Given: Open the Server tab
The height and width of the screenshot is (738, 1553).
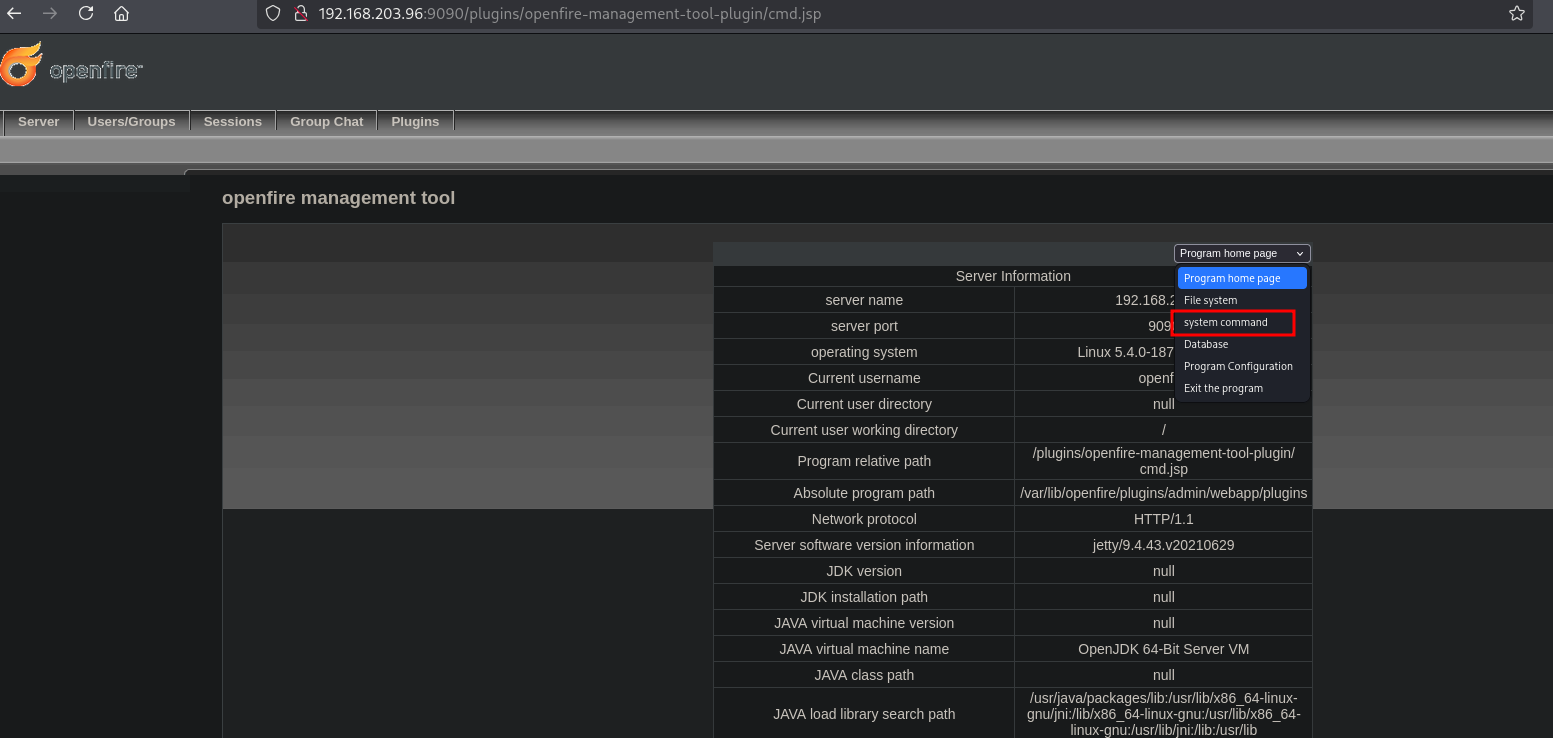Looking at the screenshot, I should [39, 122].
